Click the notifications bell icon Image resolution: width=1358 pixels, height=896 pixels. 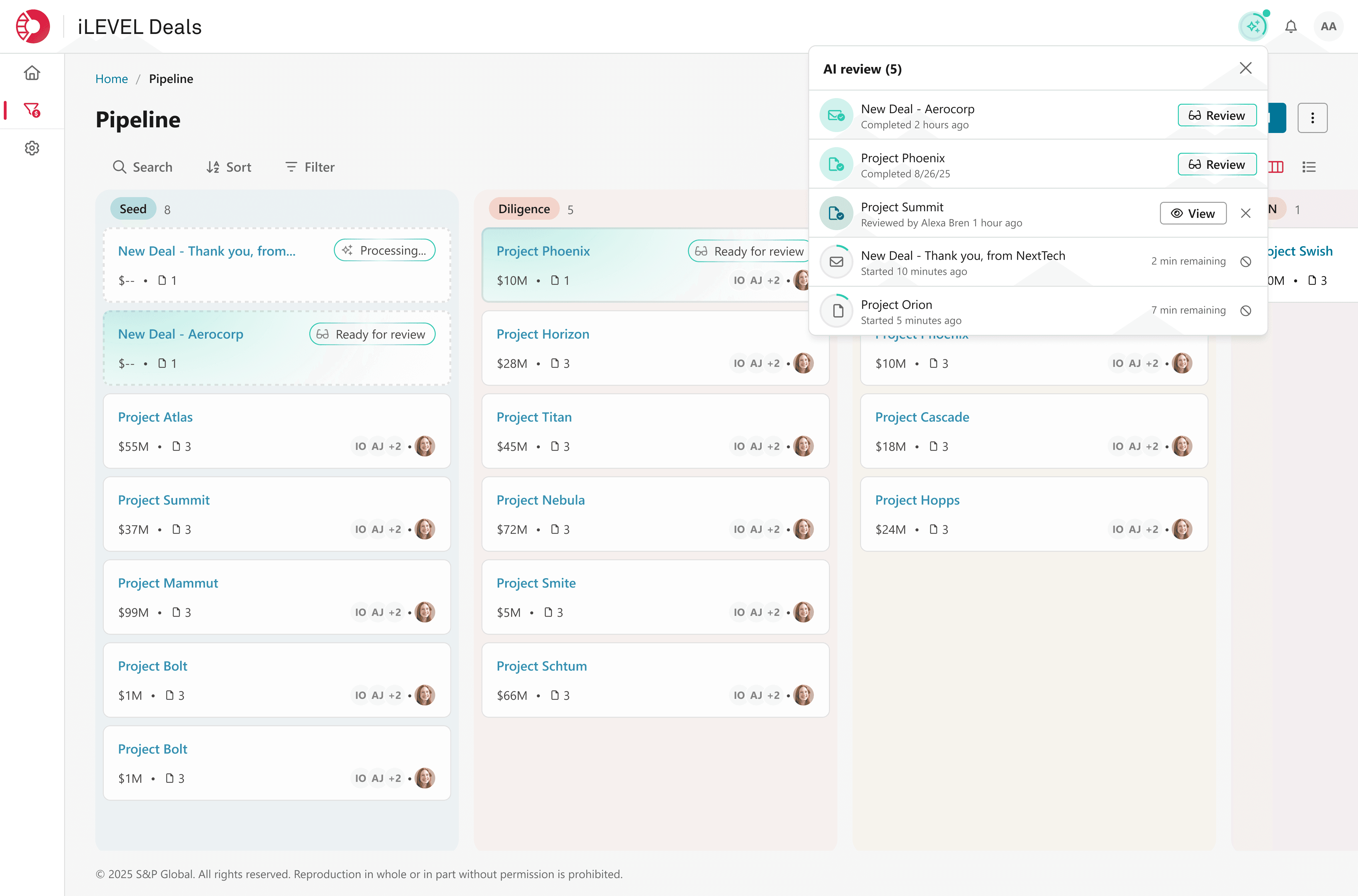(x=1291, y=26)
